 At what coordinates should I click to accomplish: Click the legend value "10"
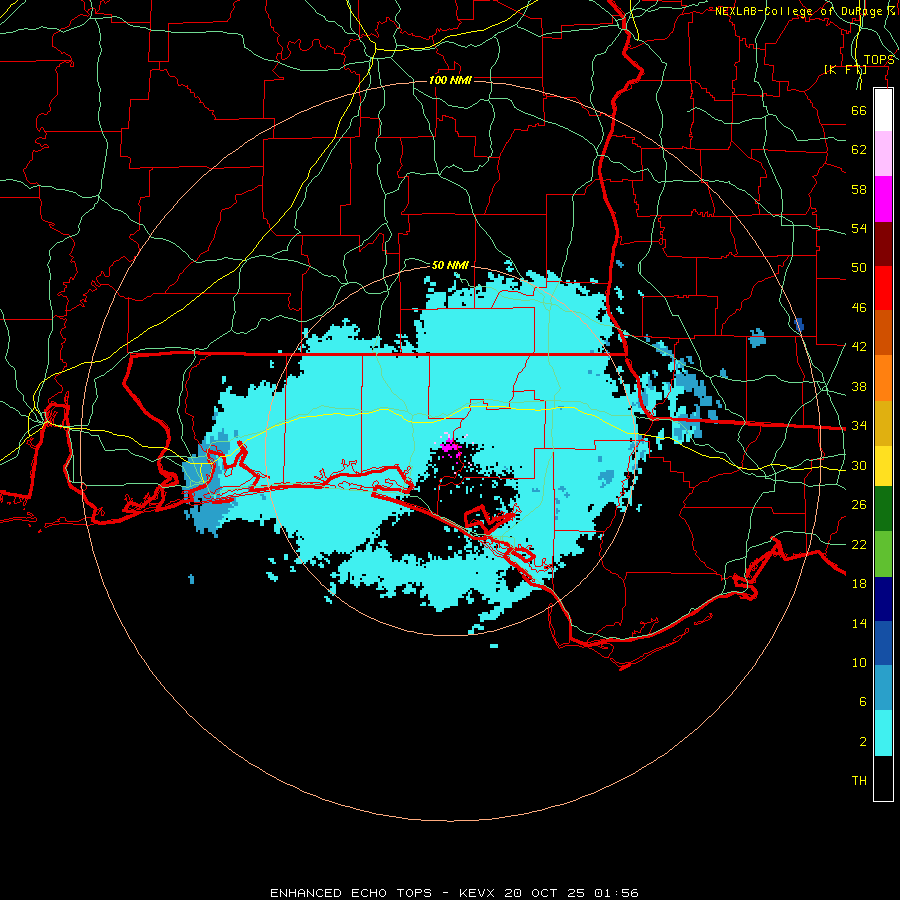click(x=859, y=663)
